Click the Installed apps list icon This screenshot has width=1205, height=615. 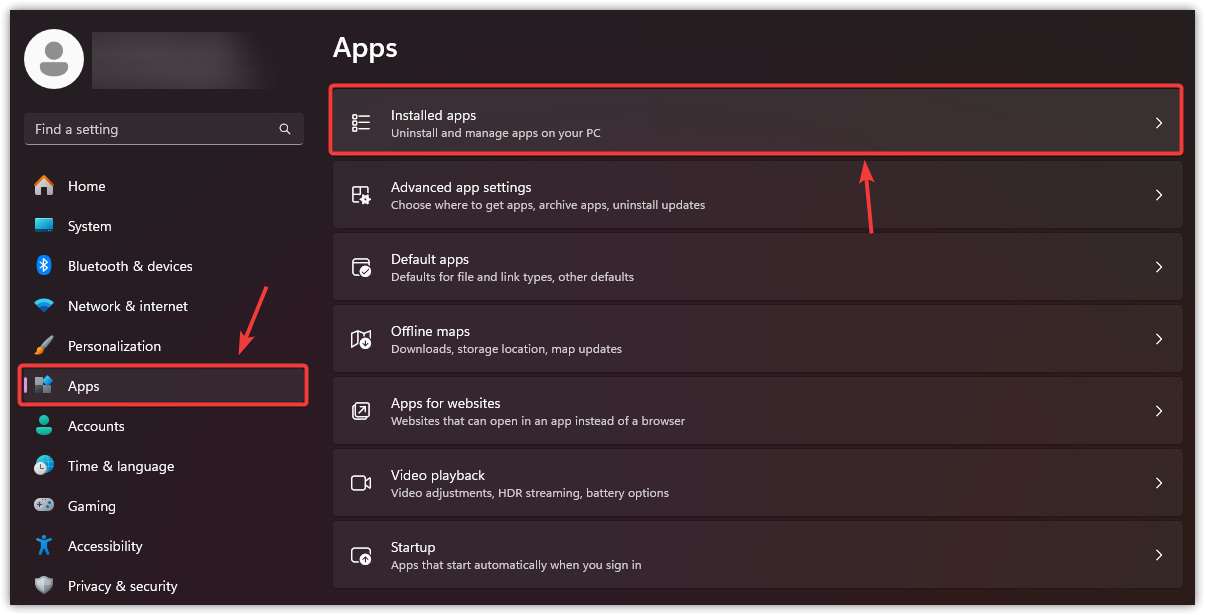[x=361, y=123]
